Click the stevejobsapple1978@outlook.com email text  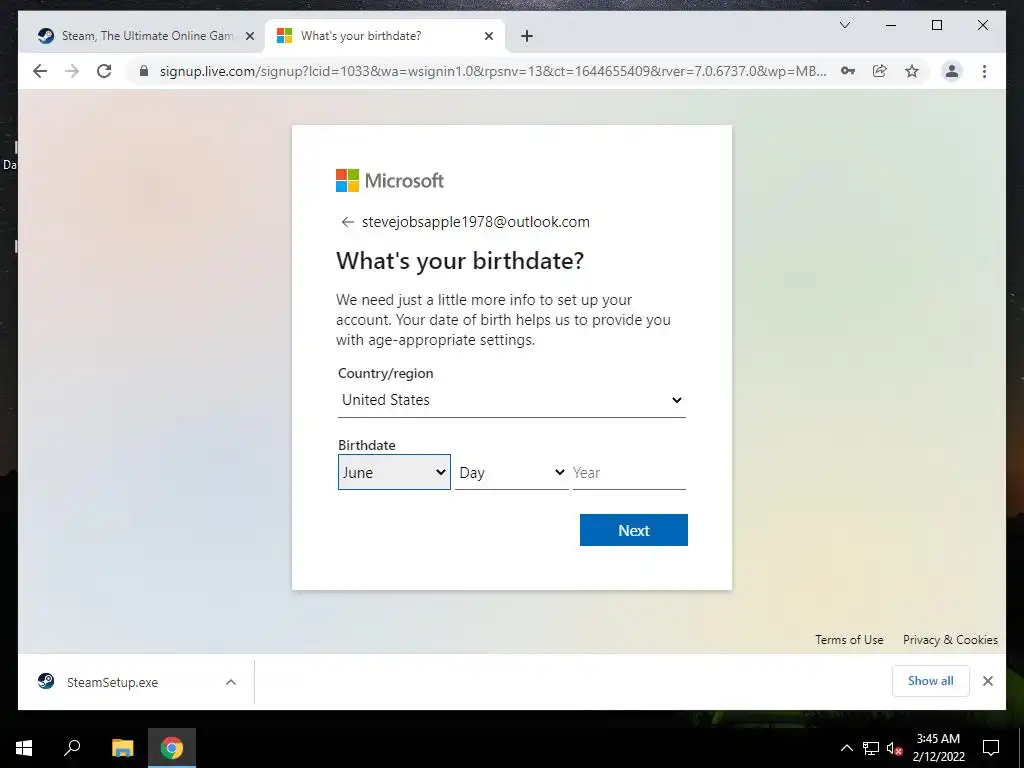(x=475, y=222)
